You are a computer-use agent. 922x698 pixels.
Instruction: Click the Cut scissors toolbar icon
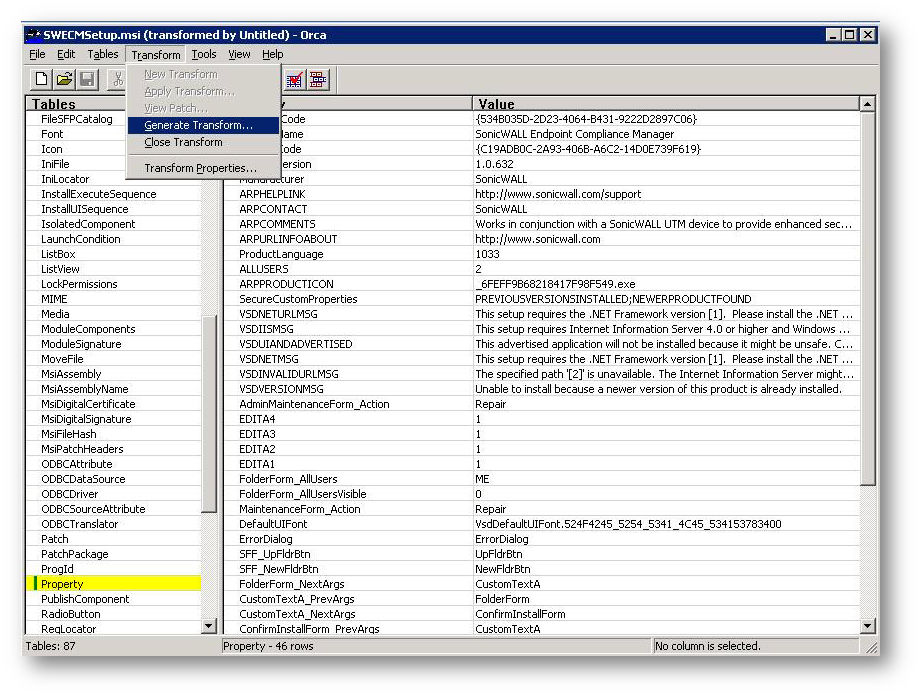[117, 80]
